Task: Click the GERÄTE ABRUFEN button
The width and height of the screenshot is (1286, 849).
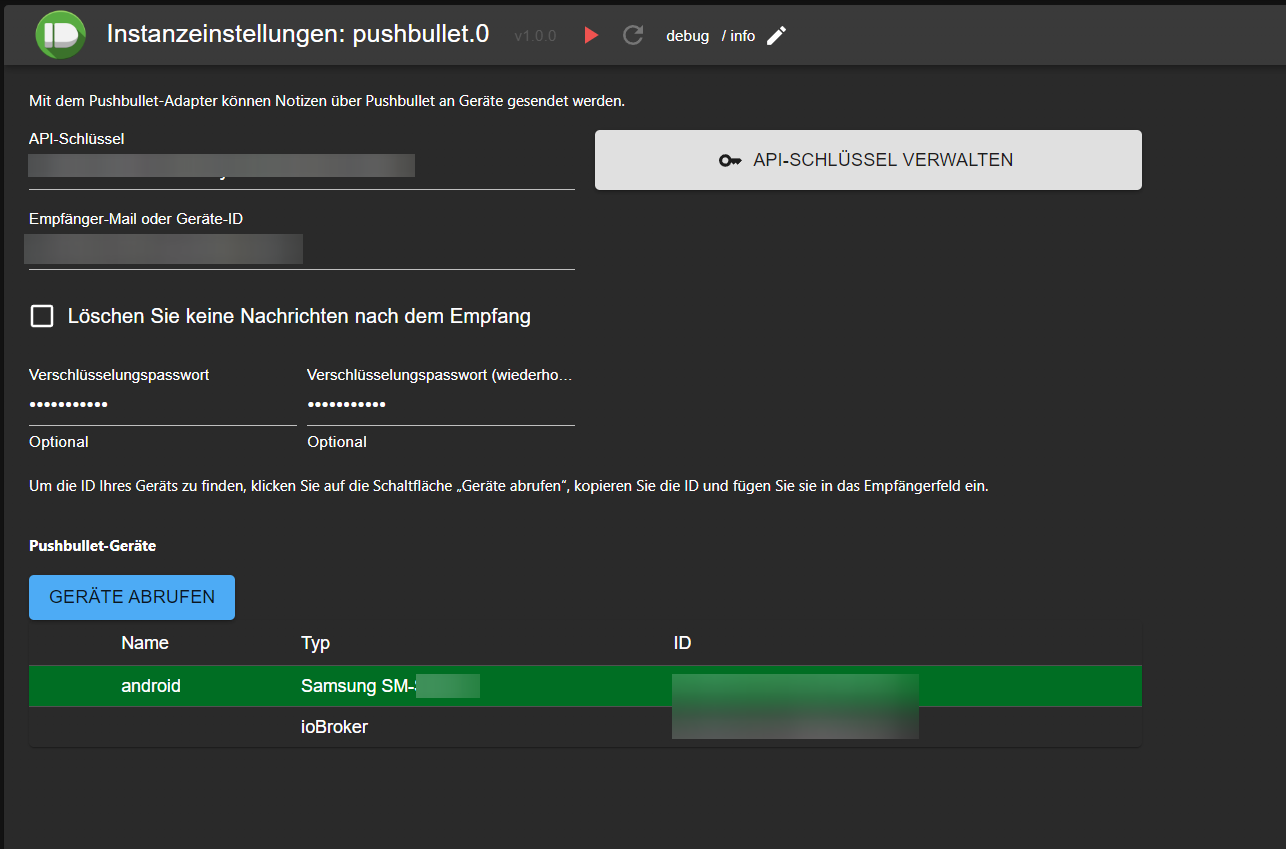Action: [x=132, y=597]
